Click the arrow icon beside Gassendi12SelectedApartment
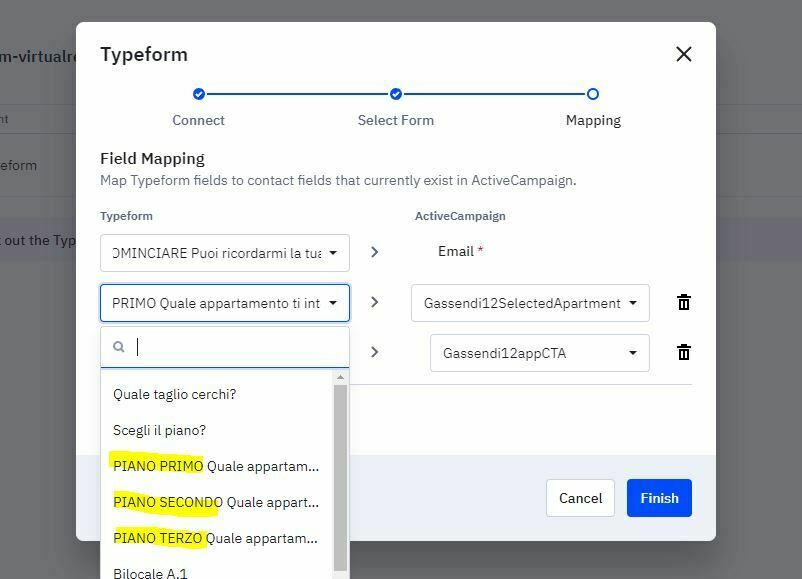The image size is (802, 579). [374, 302]
